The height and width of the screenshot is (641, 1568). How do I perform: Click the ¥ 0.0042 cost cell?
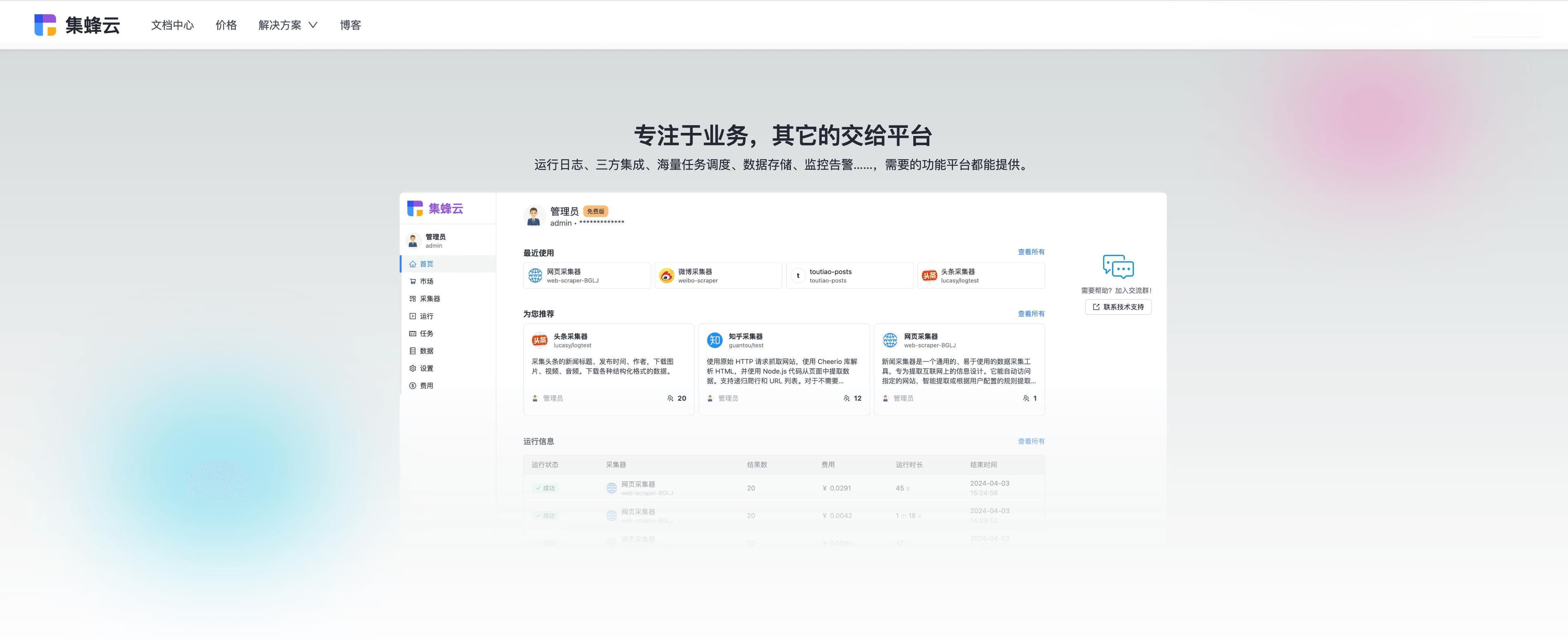click(837, 516)
